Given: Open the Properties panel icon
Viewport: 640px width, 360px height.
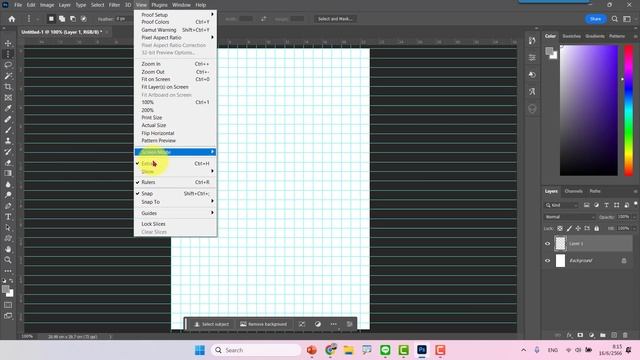Looking at the screenshot, I should [x=532, y=58].
